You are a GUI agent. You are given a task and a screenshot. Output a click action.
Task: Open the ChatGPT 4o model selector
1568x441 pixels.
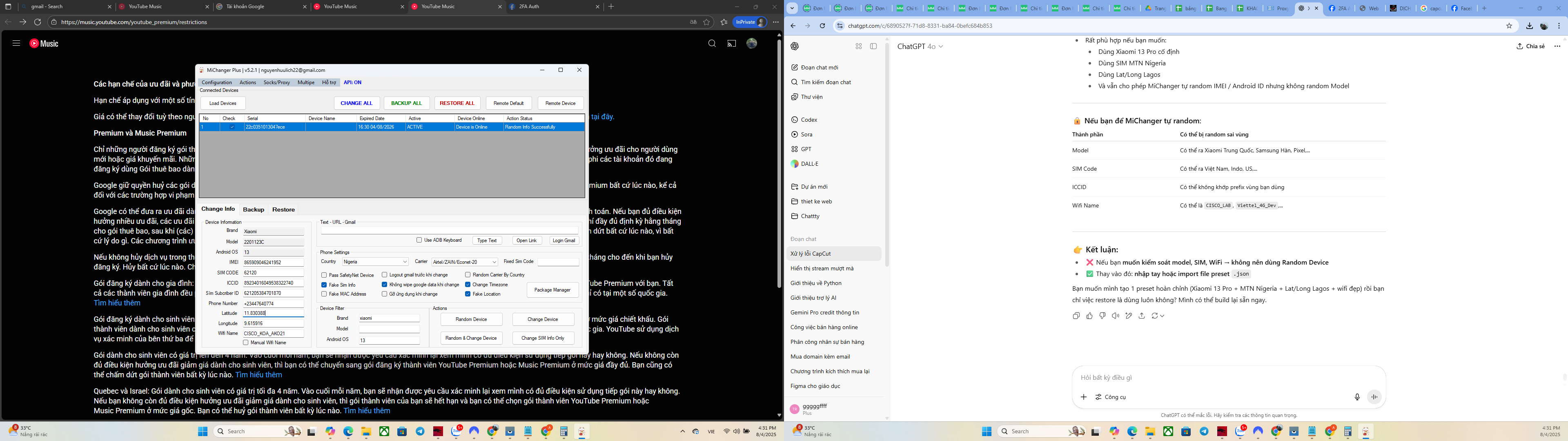coord(920,46)
